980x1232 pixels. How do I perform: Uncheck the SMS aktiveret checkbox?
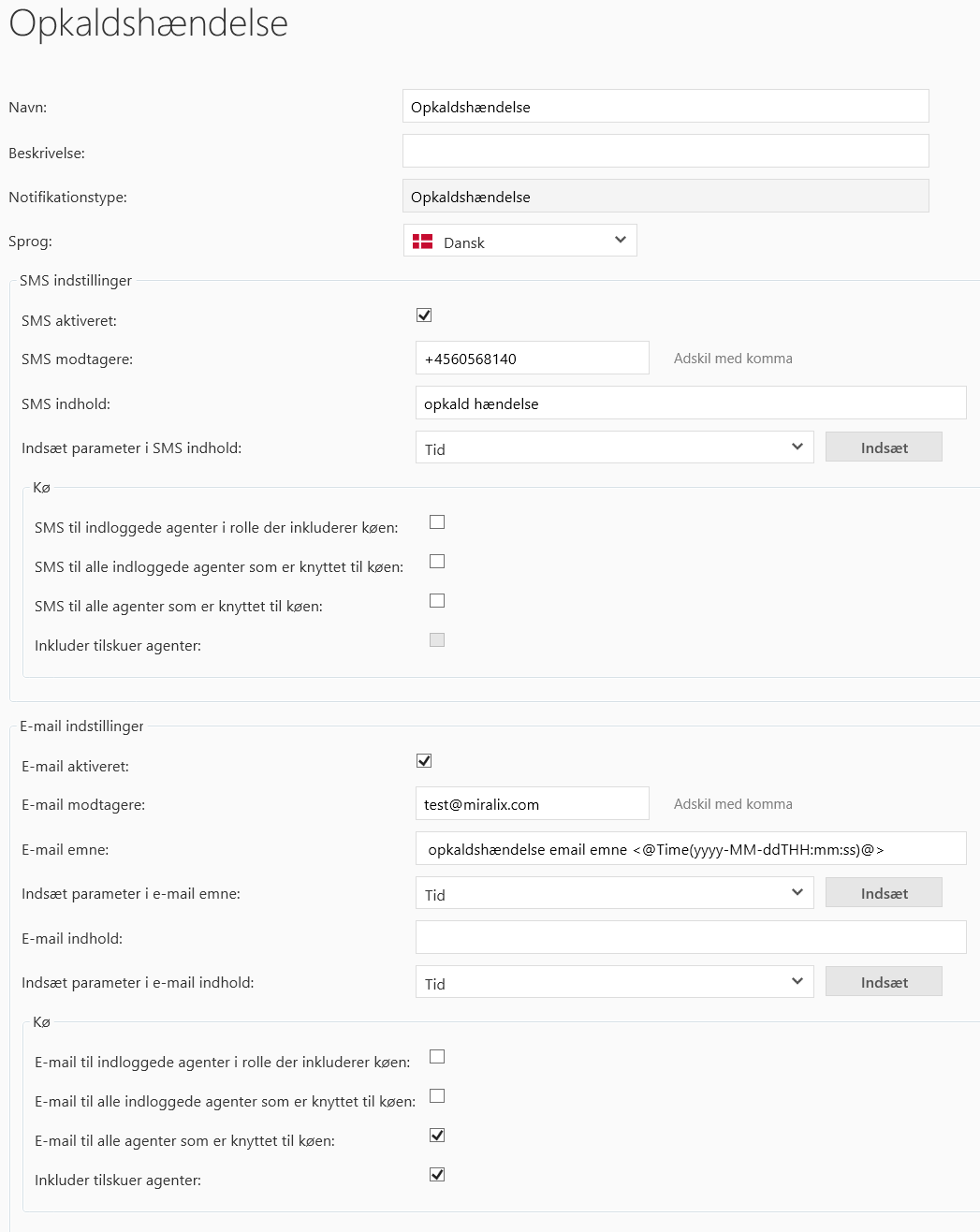(424, 315)
